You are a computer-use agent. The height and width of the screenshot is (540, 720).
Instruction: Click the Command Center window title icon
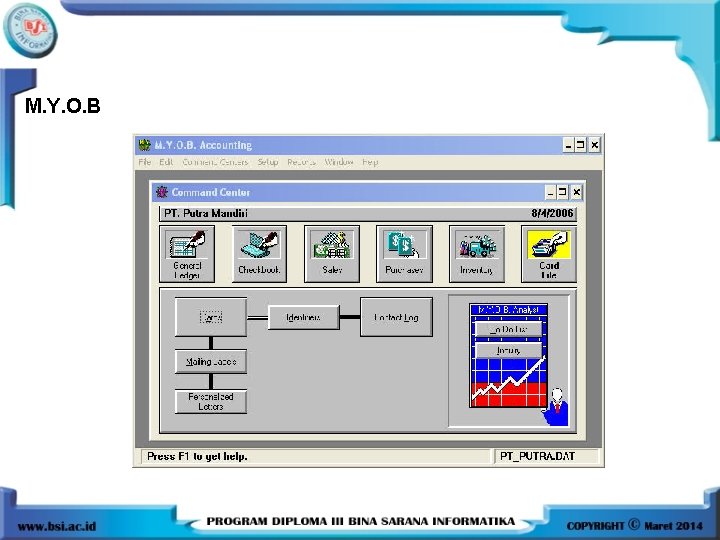click(162, 192)
